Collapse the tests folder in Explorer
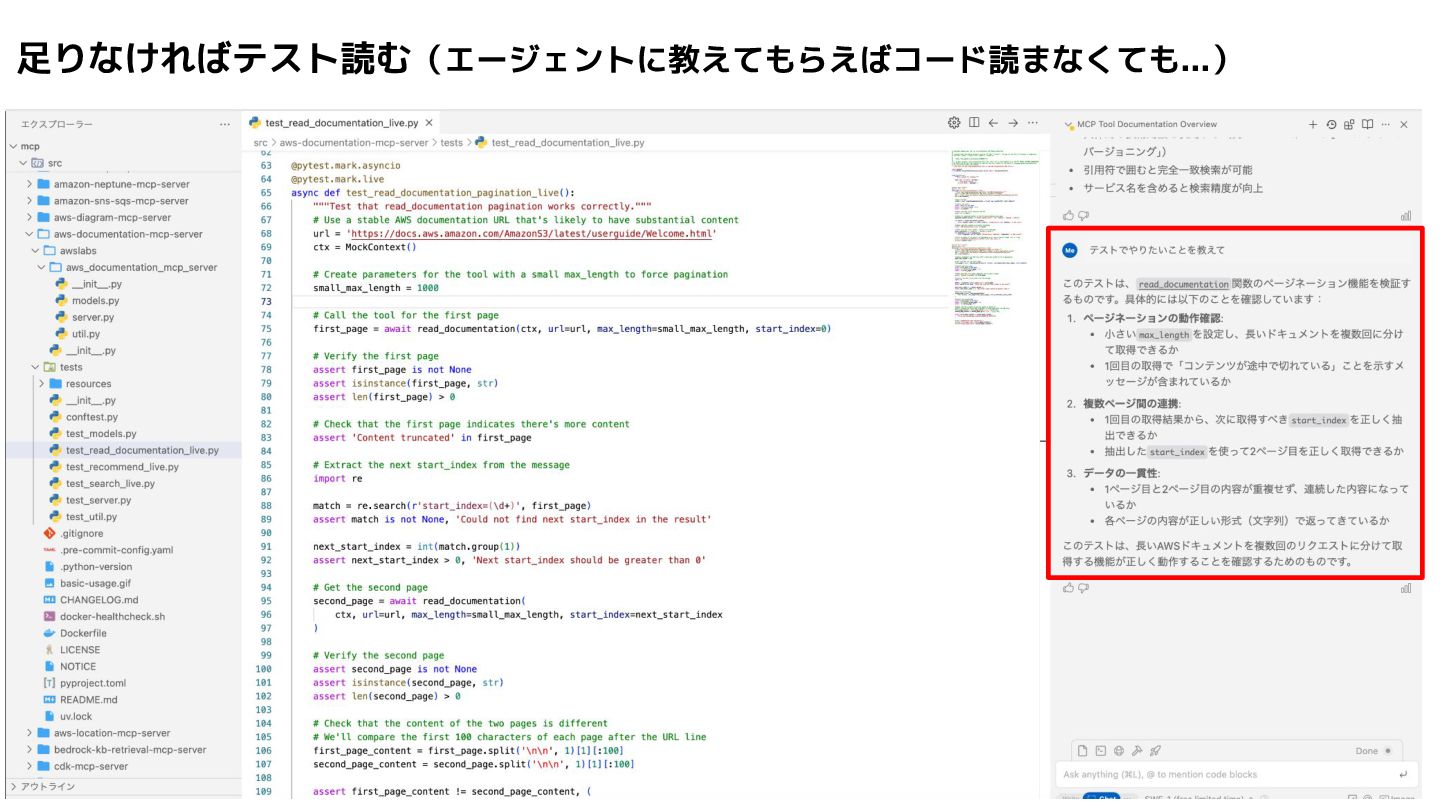Screen dimensions: 1440x810 click(36, 367)
